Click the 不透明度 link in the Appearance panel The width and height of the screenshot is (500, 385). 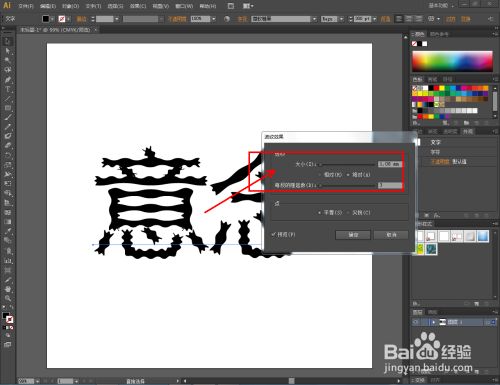(x=440, y=162)
